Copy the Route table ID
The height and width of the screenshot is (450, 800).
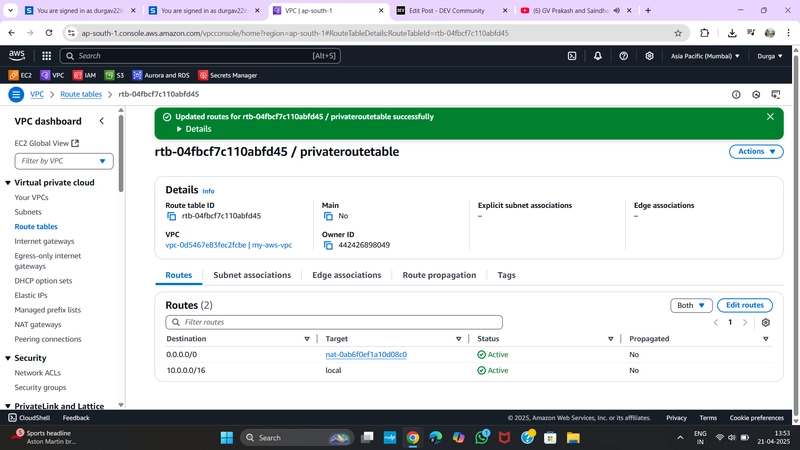point(171,216)
